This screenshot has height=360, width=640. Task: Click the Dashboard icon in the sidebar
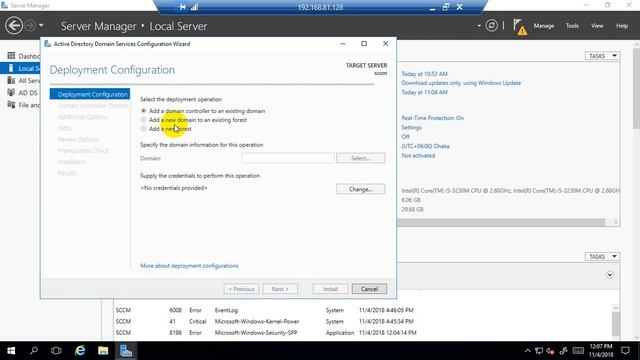(x=11, y=56)
